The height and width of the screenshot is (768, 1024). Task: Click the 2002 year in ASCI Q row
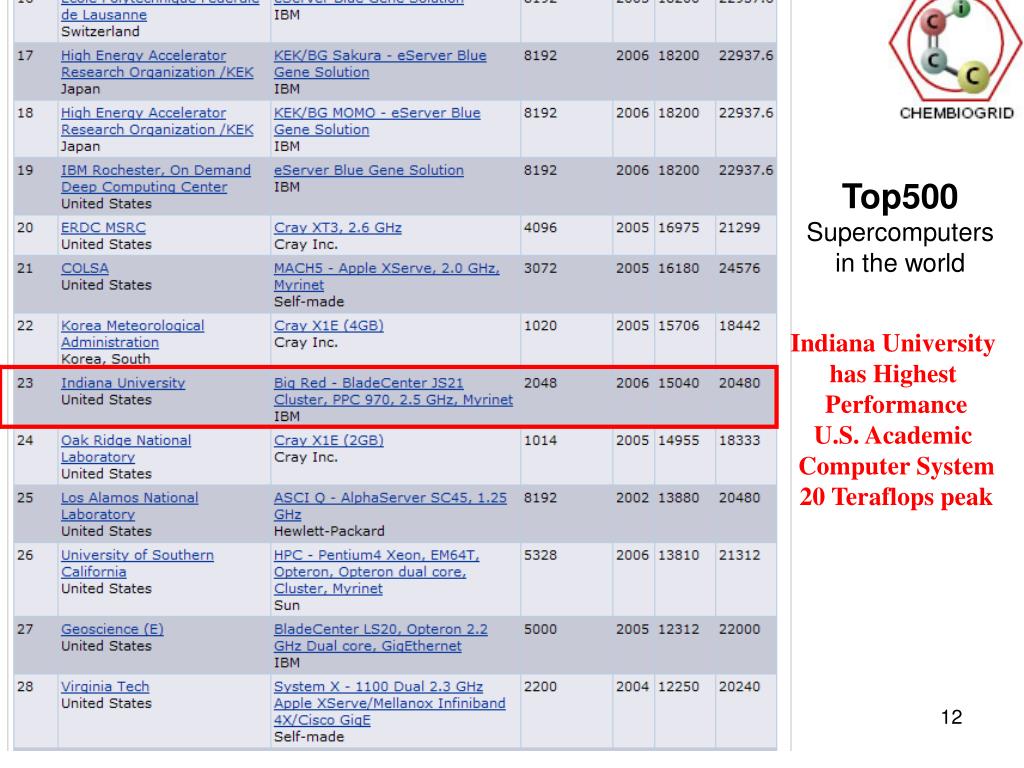[x=632, y=498]
